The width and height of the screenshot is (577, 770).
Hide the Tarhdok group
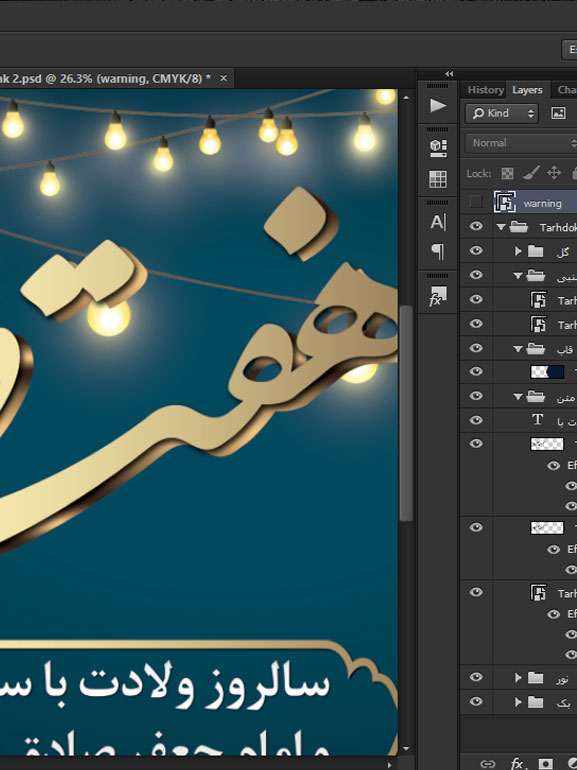coord(476,226)
